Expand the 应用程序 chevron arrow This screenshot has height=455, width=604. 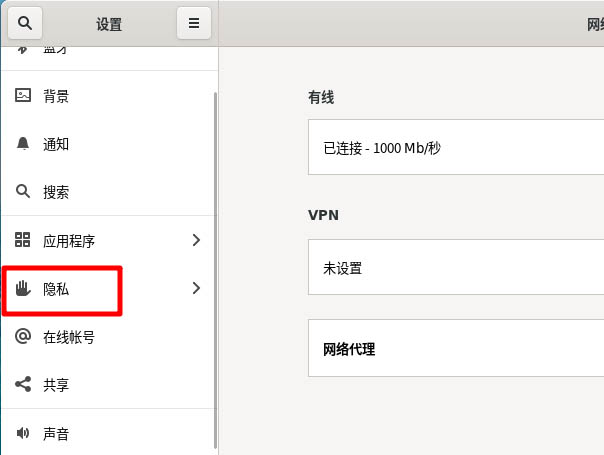point(196,240)
